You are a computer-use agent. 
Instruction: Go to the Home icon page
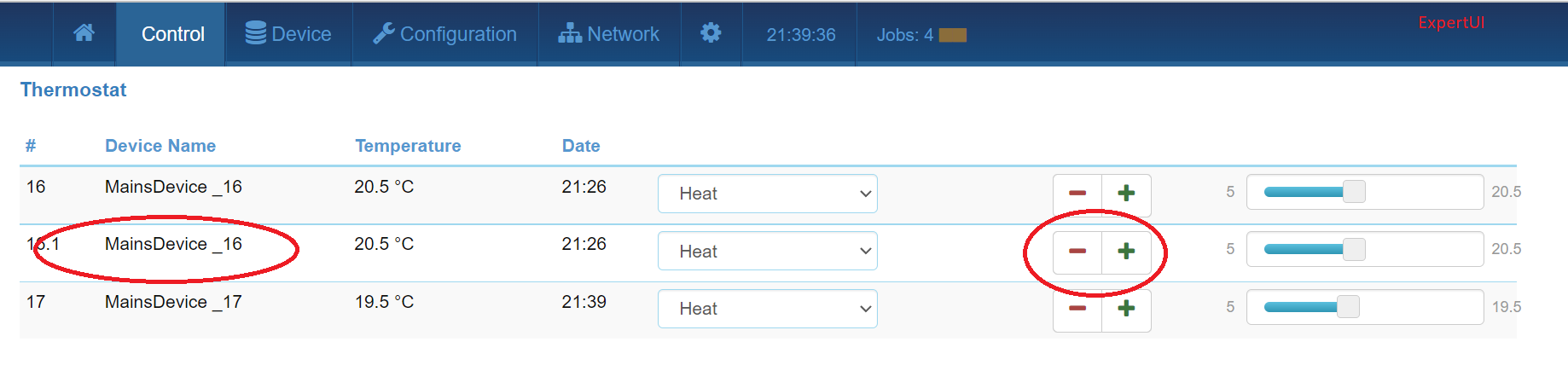[84, 33]
